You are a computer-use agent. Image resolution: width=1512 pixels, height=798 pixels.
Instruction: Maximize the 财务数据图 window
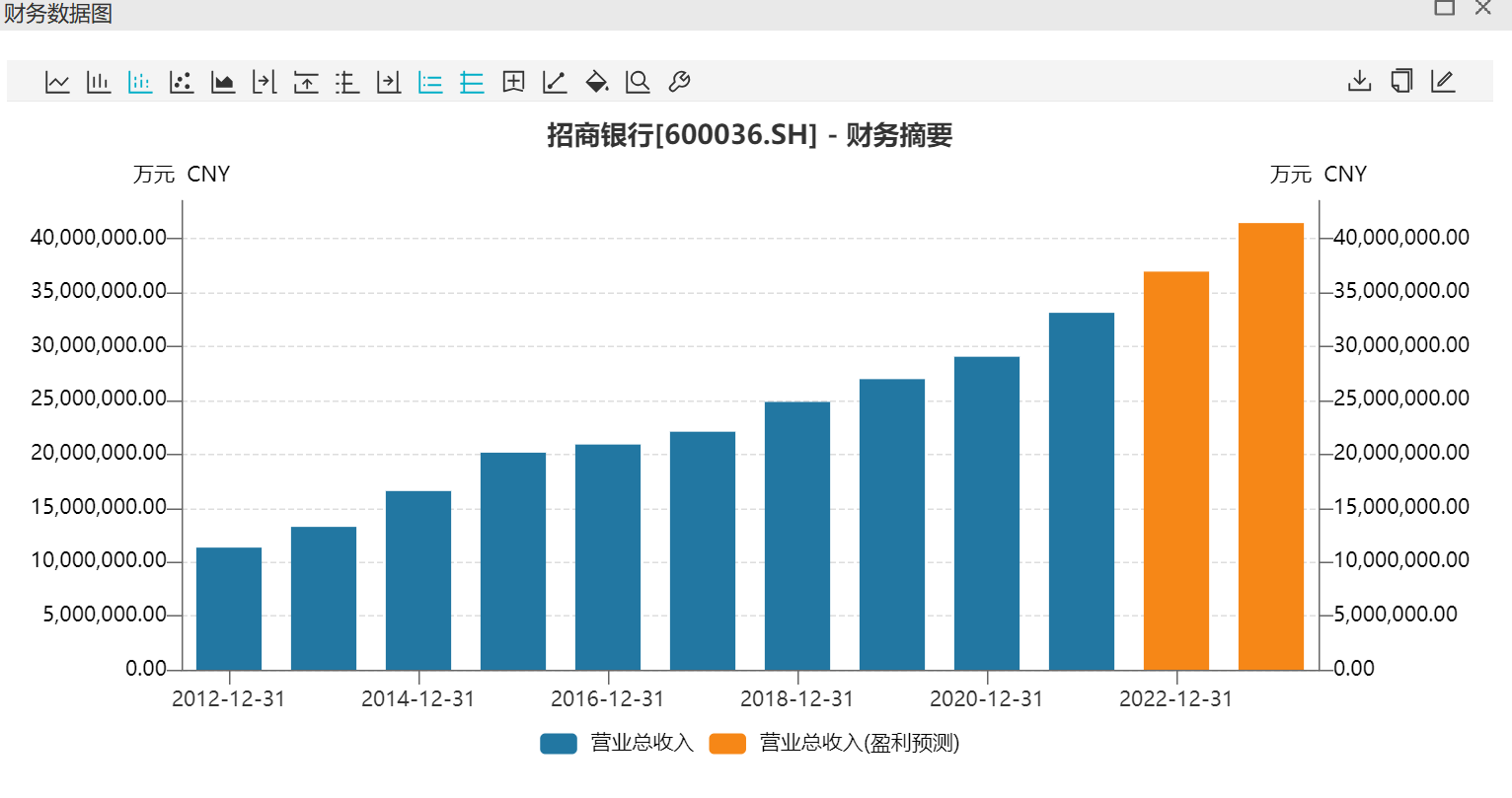point(1445,8)
